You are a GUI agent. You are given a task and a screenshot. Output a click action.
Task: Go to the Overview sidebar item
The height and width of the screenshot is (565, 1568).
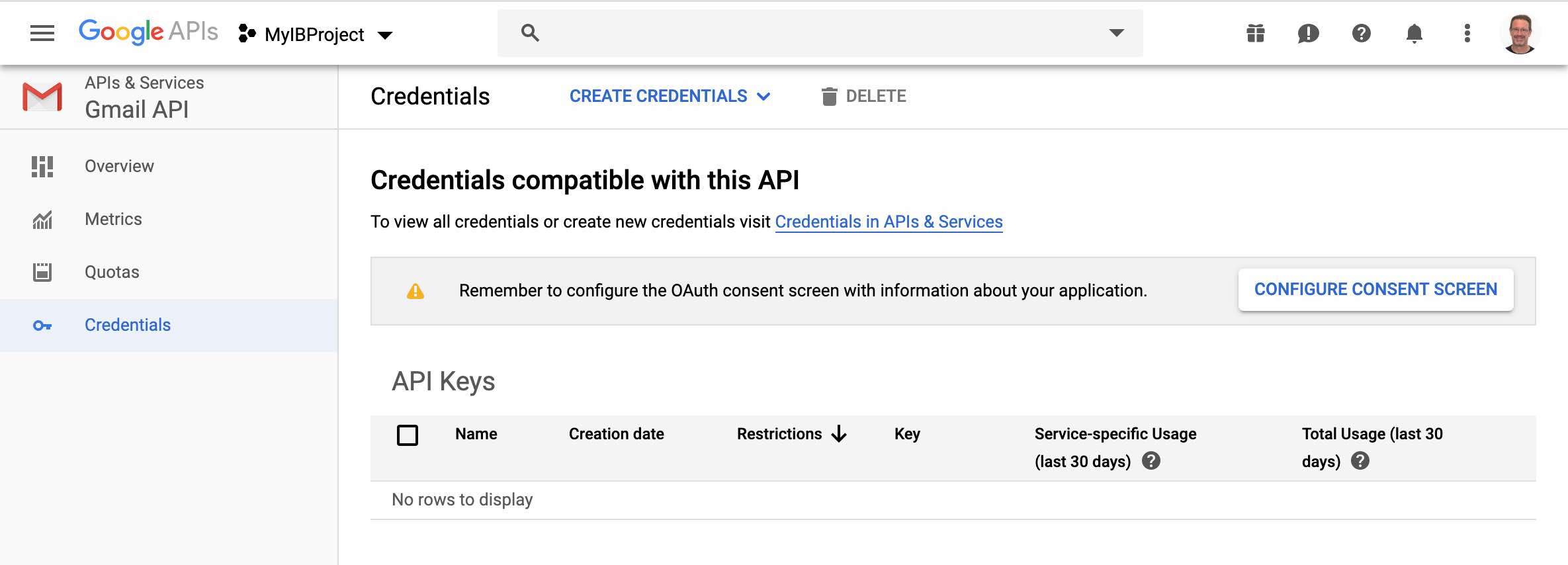pos(169,166)
